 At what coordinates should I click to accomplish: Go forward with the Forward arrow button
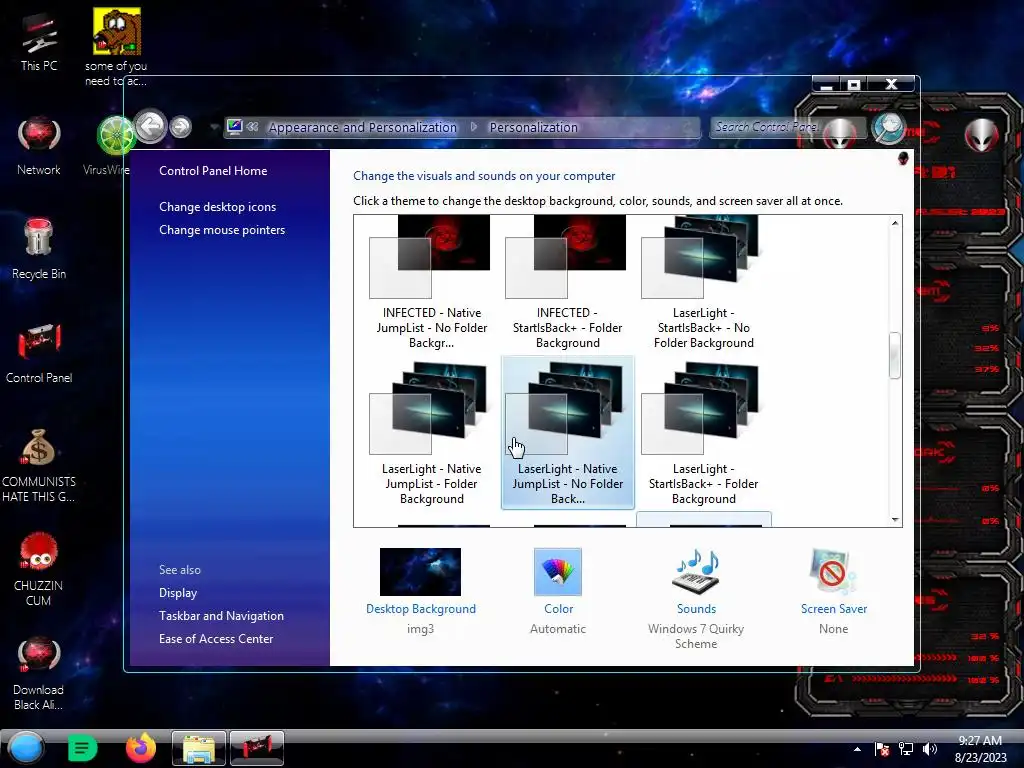point(181,127)
